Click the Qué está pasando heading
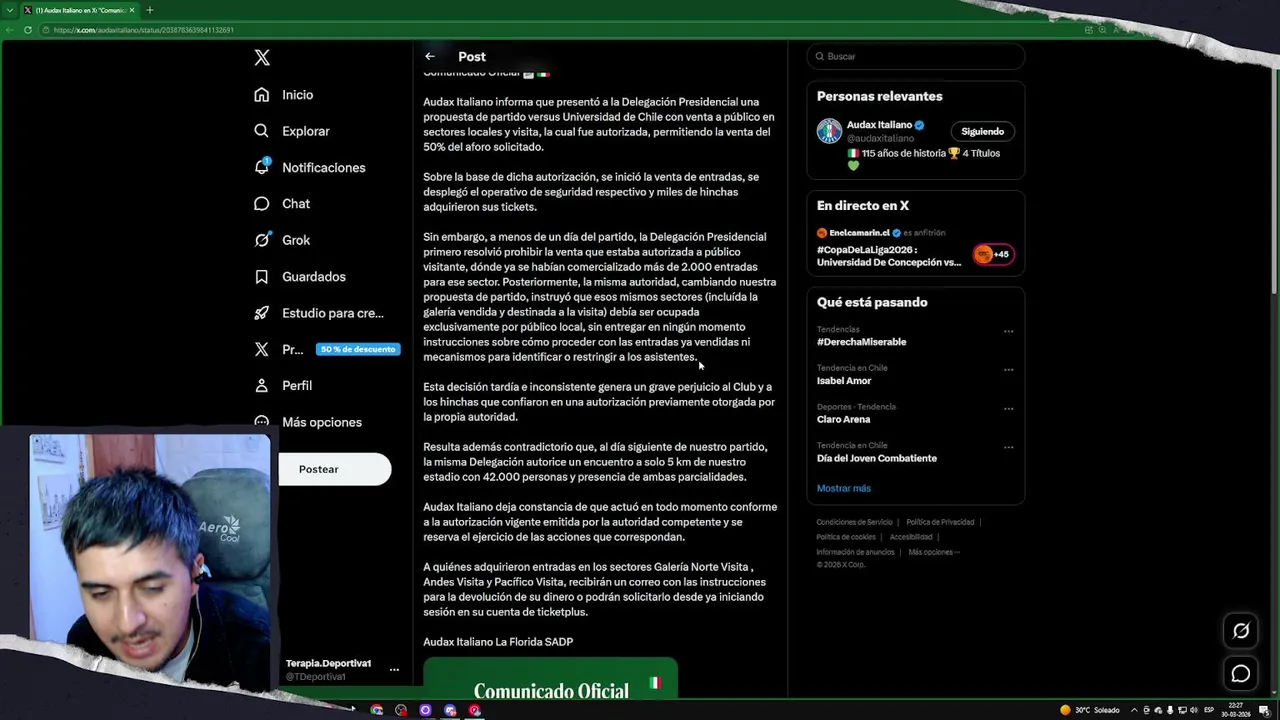Image resolution: width=1280 pixels, height=720 pixels. 872,302
